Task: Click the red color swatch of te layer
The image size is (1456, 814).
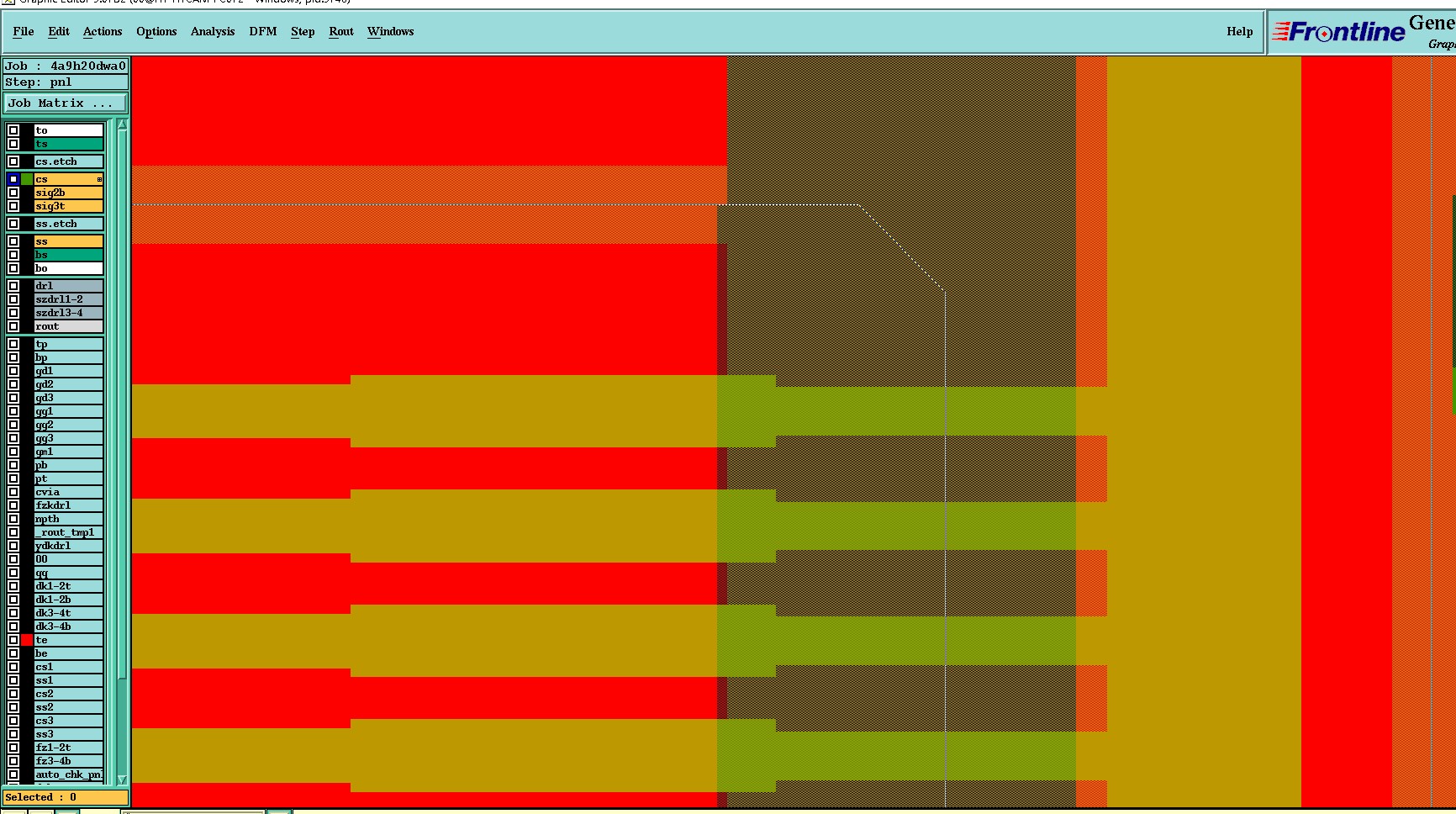Action: tap(27, 640)
